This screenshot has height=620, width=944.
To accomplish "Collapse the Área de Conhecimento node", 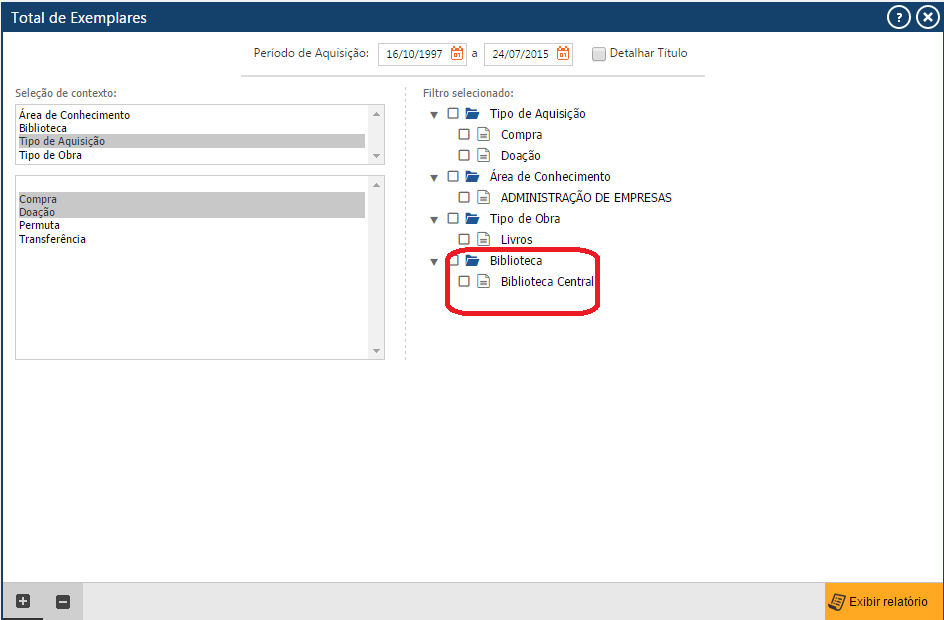I will pyautogui.click(x=433, y=176).
